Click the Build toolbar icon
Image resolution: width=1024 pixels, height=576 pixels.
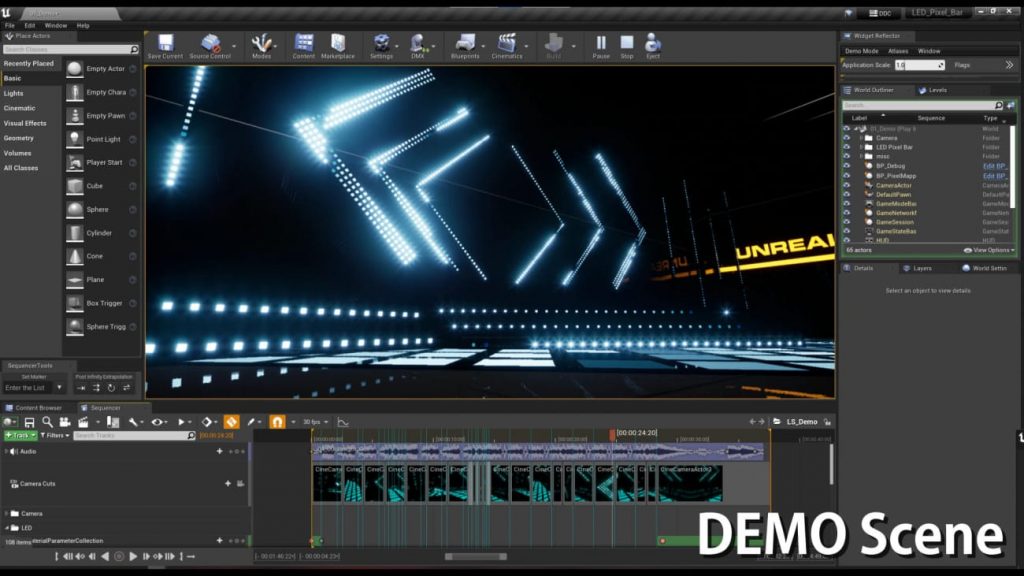(554, 43)
